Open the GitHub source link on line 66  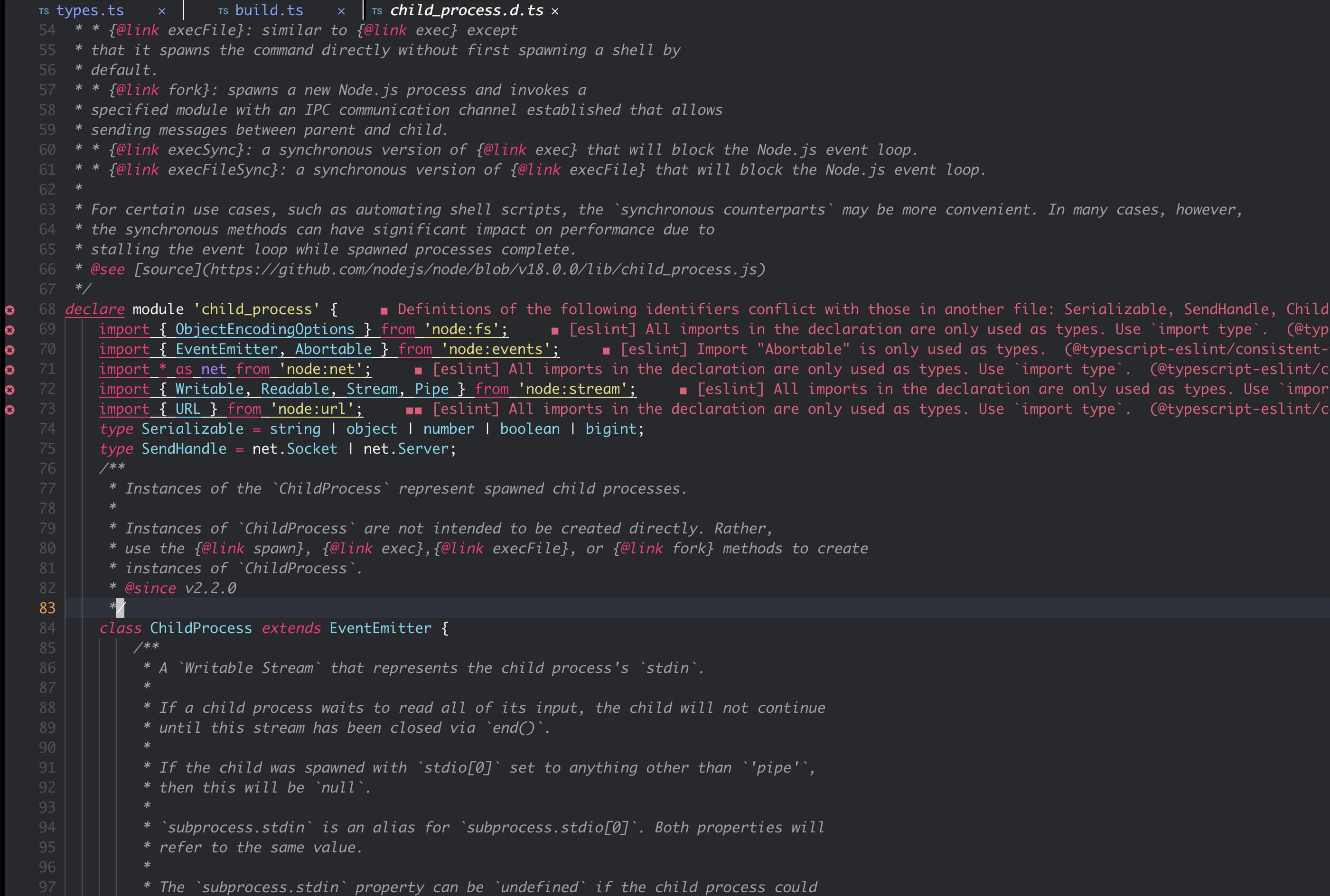486,269
